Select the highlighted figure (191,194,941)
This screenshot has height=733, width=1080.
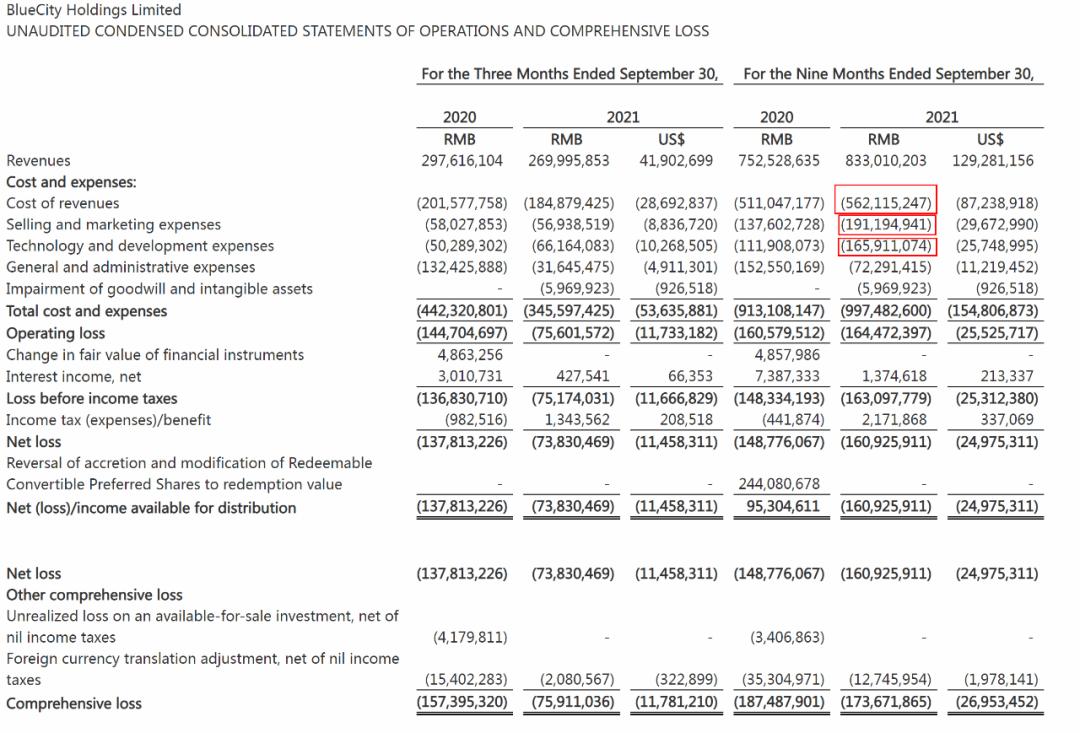pos(886,225)
